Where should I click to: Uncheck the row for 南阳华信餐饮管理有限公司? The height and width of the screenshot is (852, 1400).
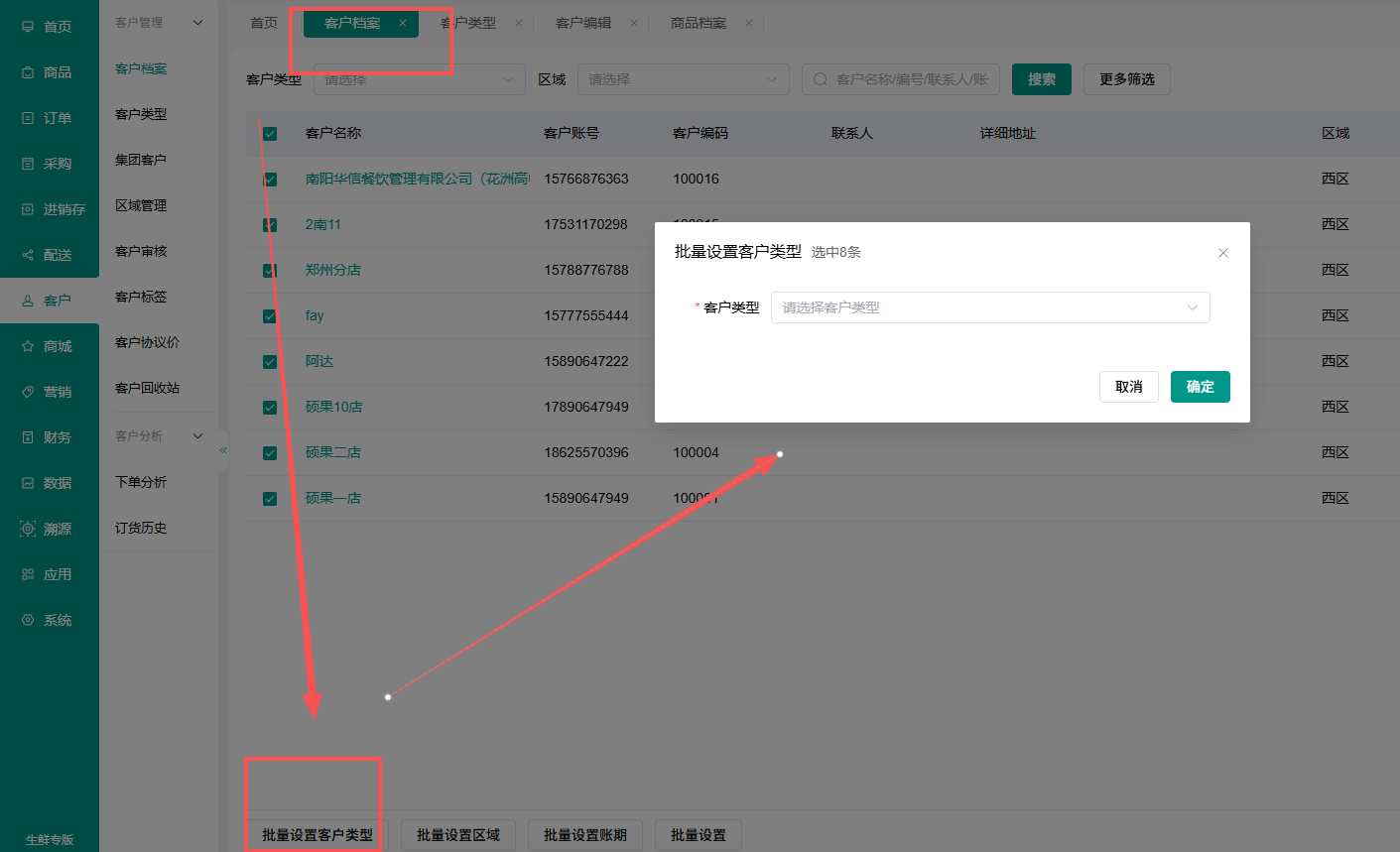(x=270, y=180)
